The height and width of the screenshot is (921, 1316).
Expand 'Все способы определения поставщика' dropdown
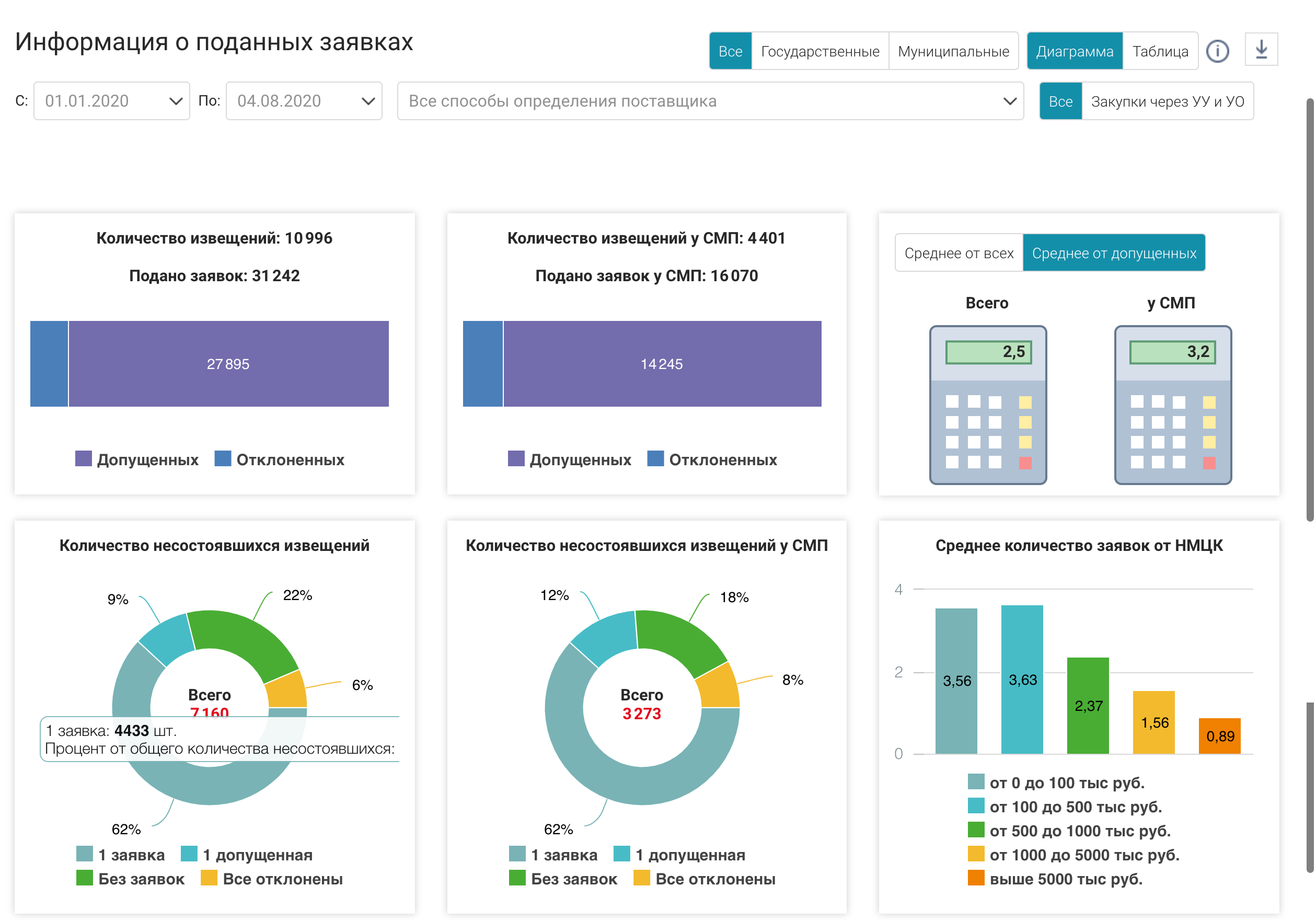(710, 101)
